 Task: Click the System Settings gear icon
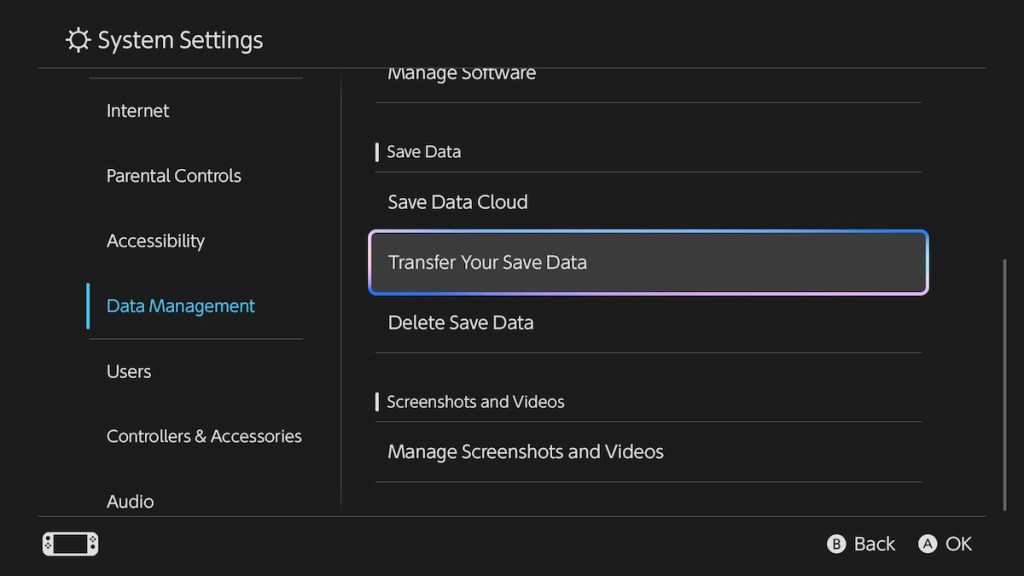click(x=77, y=40)
